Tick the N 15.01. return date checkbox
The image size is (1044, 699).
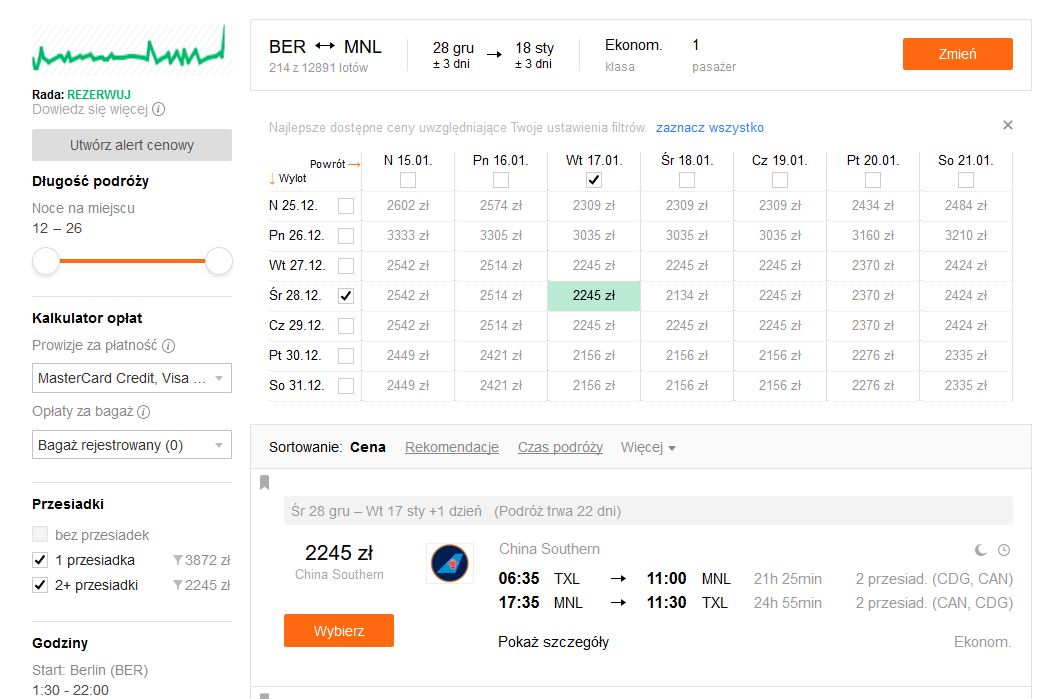tap(408, 180)
